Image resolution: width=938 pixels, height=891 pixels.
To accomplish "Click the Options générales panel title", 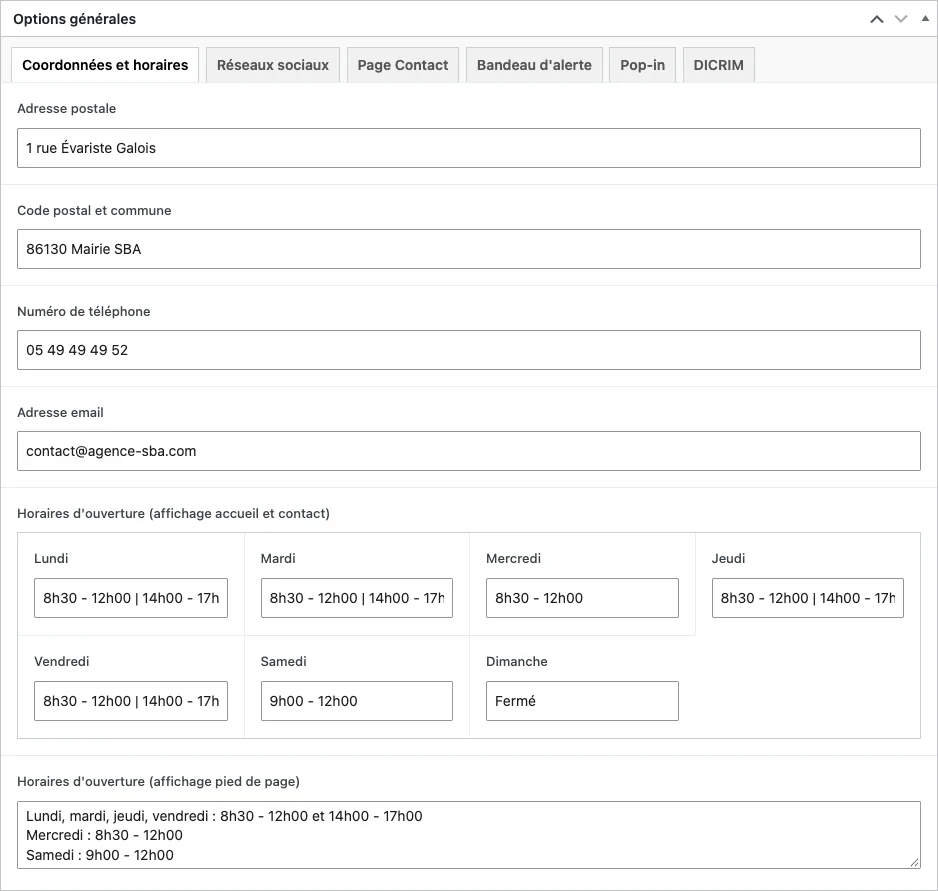I will pyautogui.click(x=75, y=19).
